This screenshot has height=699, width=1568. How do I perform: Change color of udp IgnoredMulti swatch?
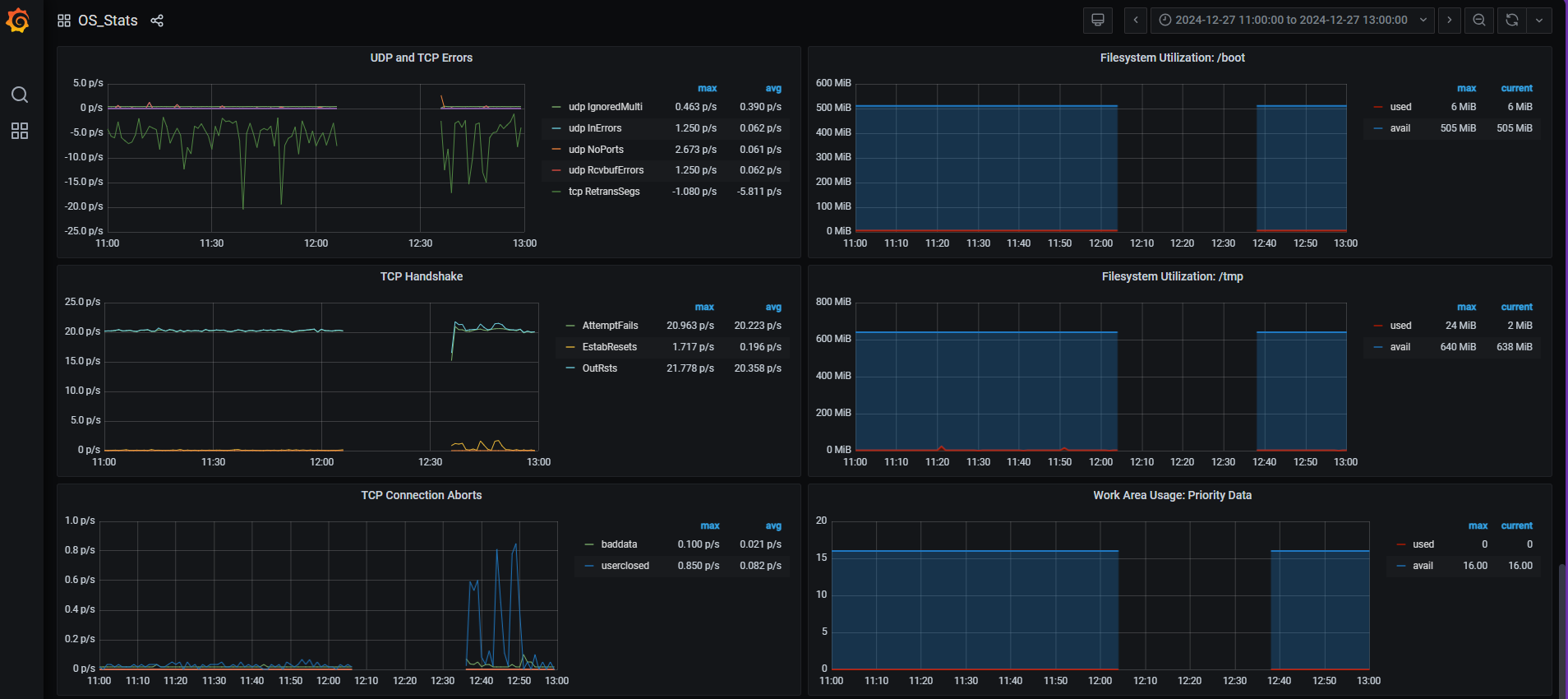pos(556,107)
